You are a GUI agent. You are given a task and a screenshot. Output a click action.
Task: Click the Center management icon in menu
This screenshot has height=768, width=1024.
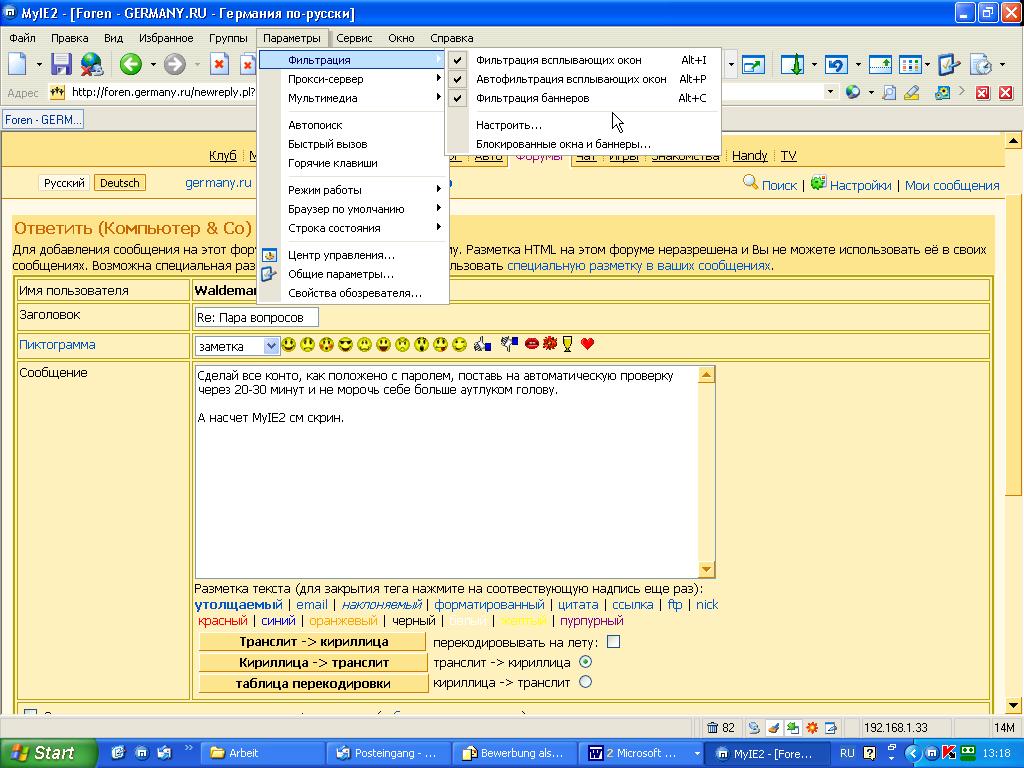269,255
